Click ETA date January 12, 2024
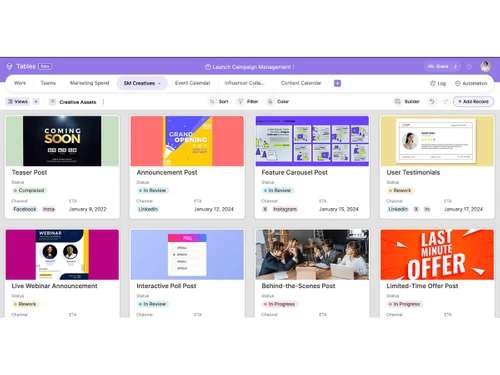This screenshot has width=500, height=375. [x=214, y=209]
